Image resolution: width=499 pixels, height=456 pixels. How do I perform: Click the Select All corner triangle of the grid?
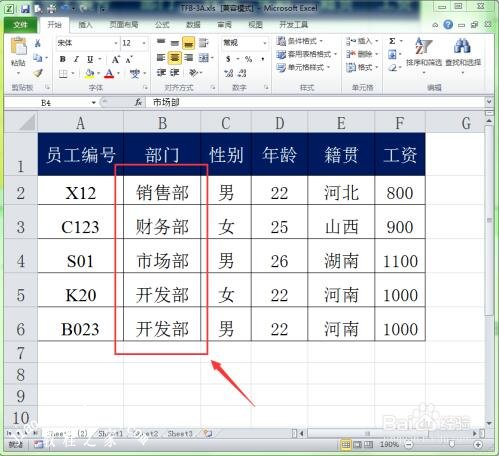coord(27,122)
